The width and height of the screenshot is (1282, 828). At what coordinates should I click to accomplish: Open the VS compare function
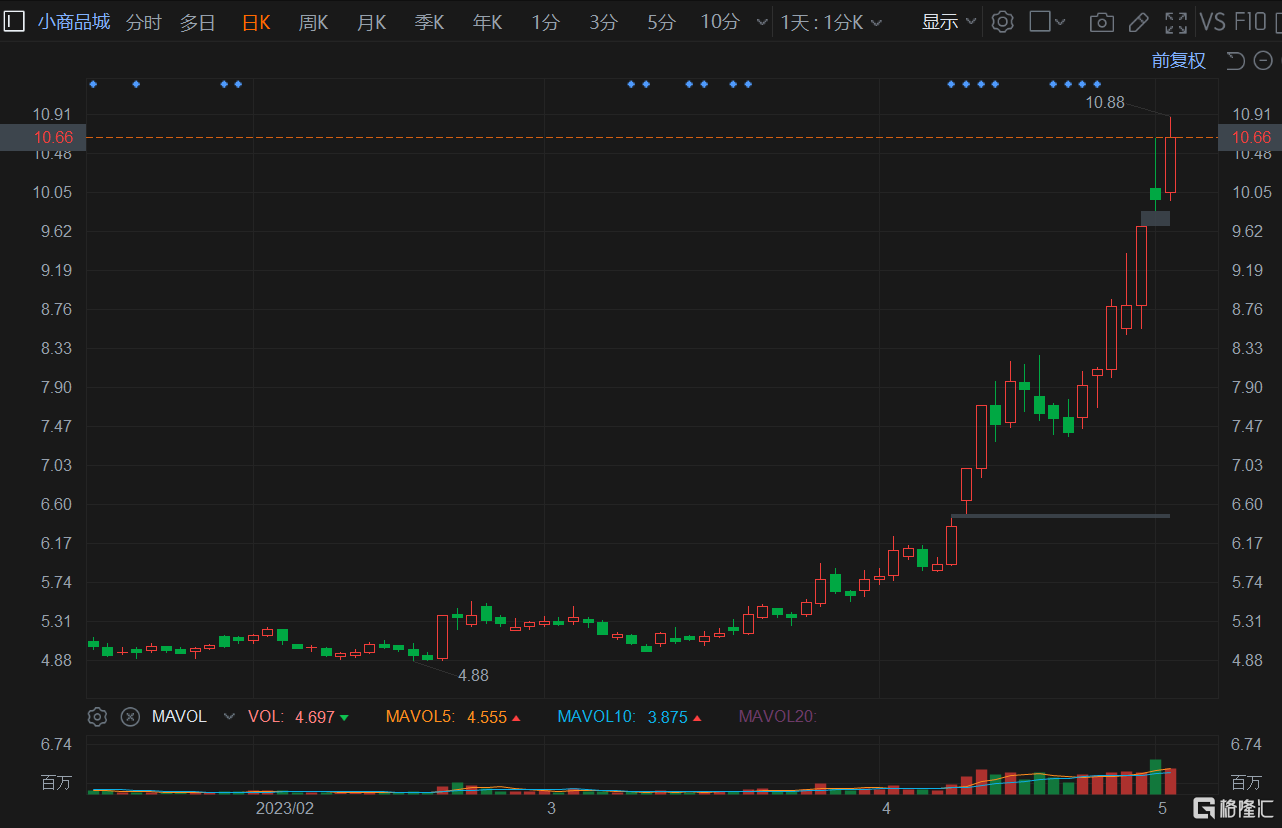[1213, 22]
